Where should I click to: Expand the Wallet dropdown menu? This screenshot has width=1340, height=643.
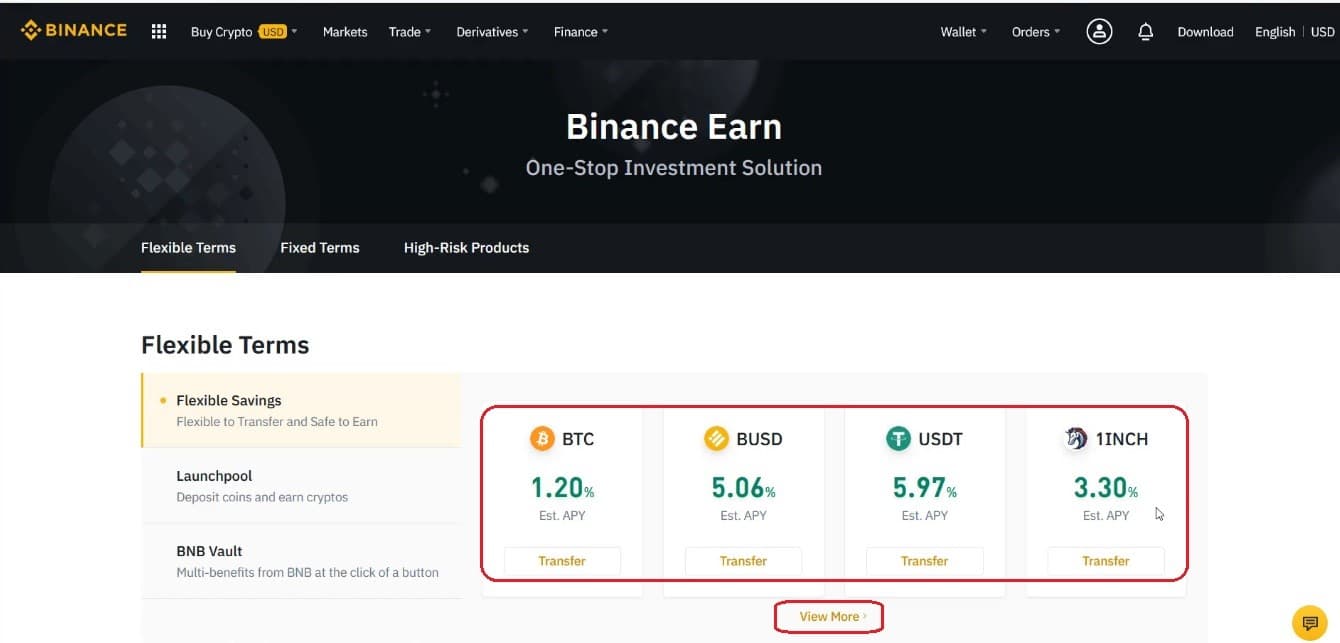964,32
